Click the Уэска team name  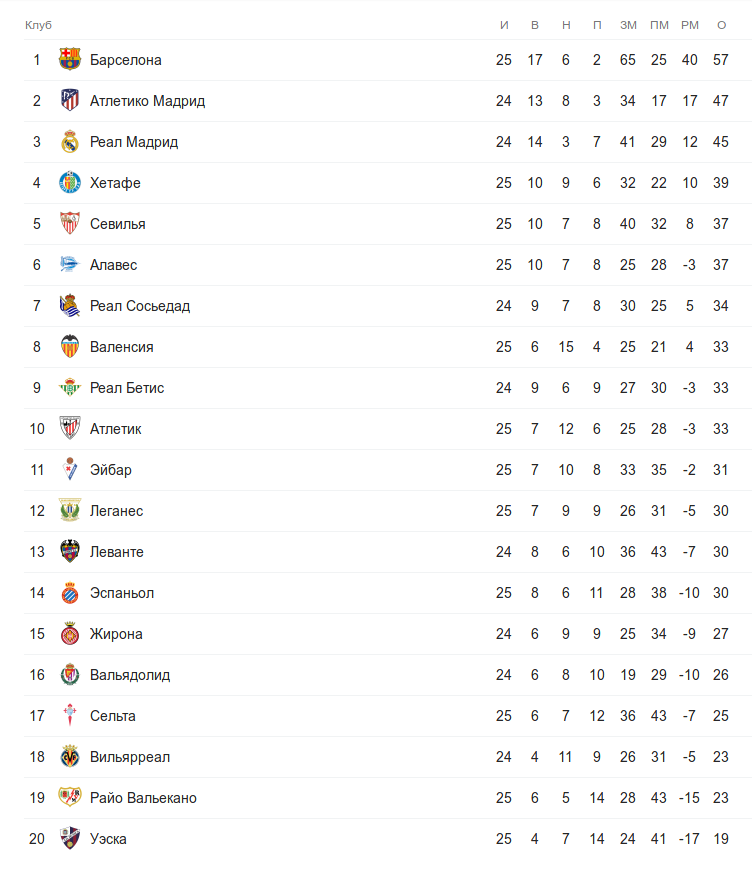(x=108, y=839)
